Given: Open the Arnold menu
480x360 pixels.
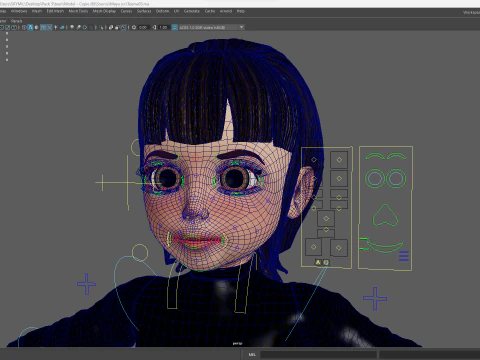Looking at the screenshot, I should coord(226,11).
